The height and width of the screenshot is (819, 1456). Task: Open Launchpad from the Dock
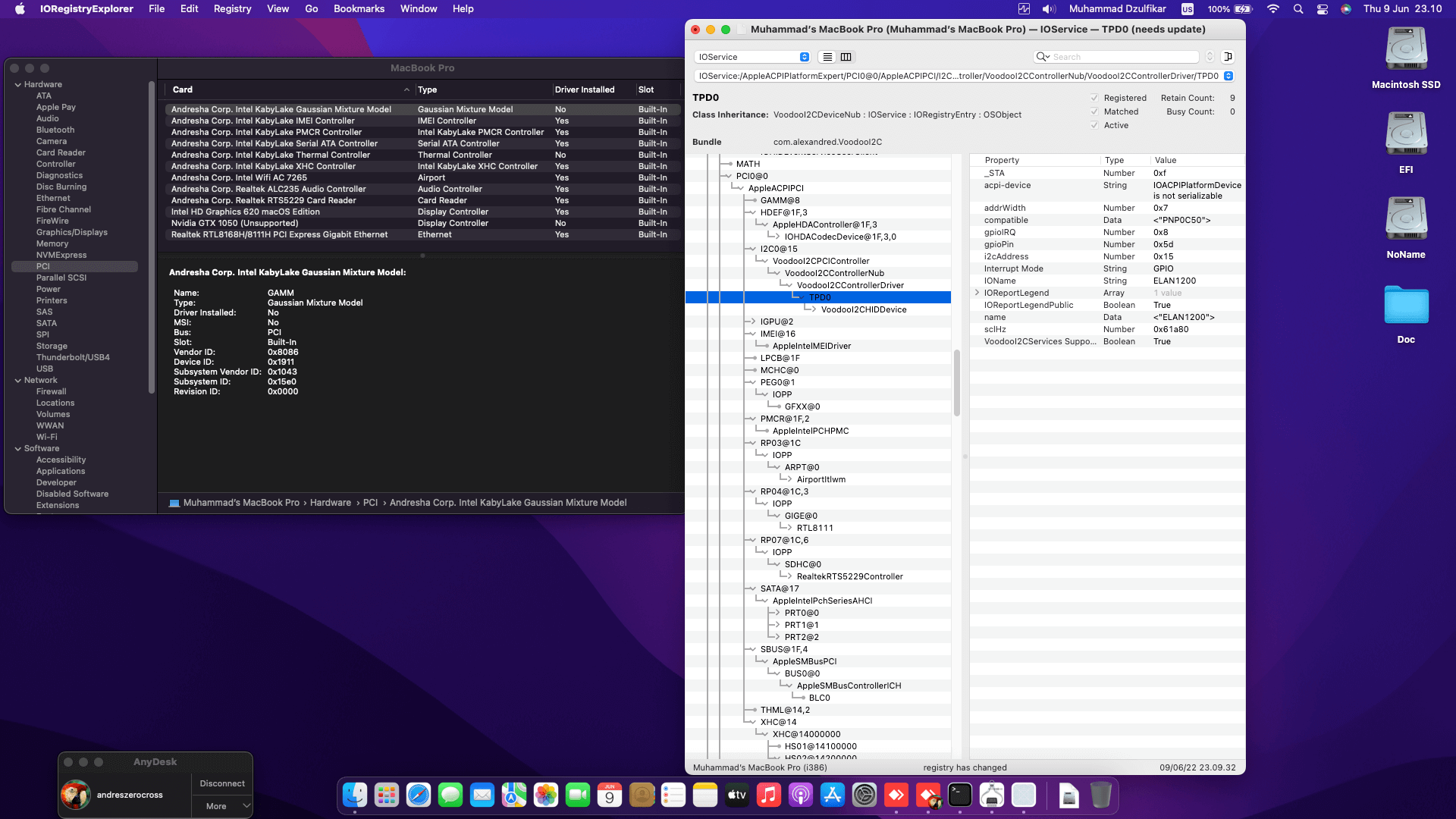pos(387,795)
